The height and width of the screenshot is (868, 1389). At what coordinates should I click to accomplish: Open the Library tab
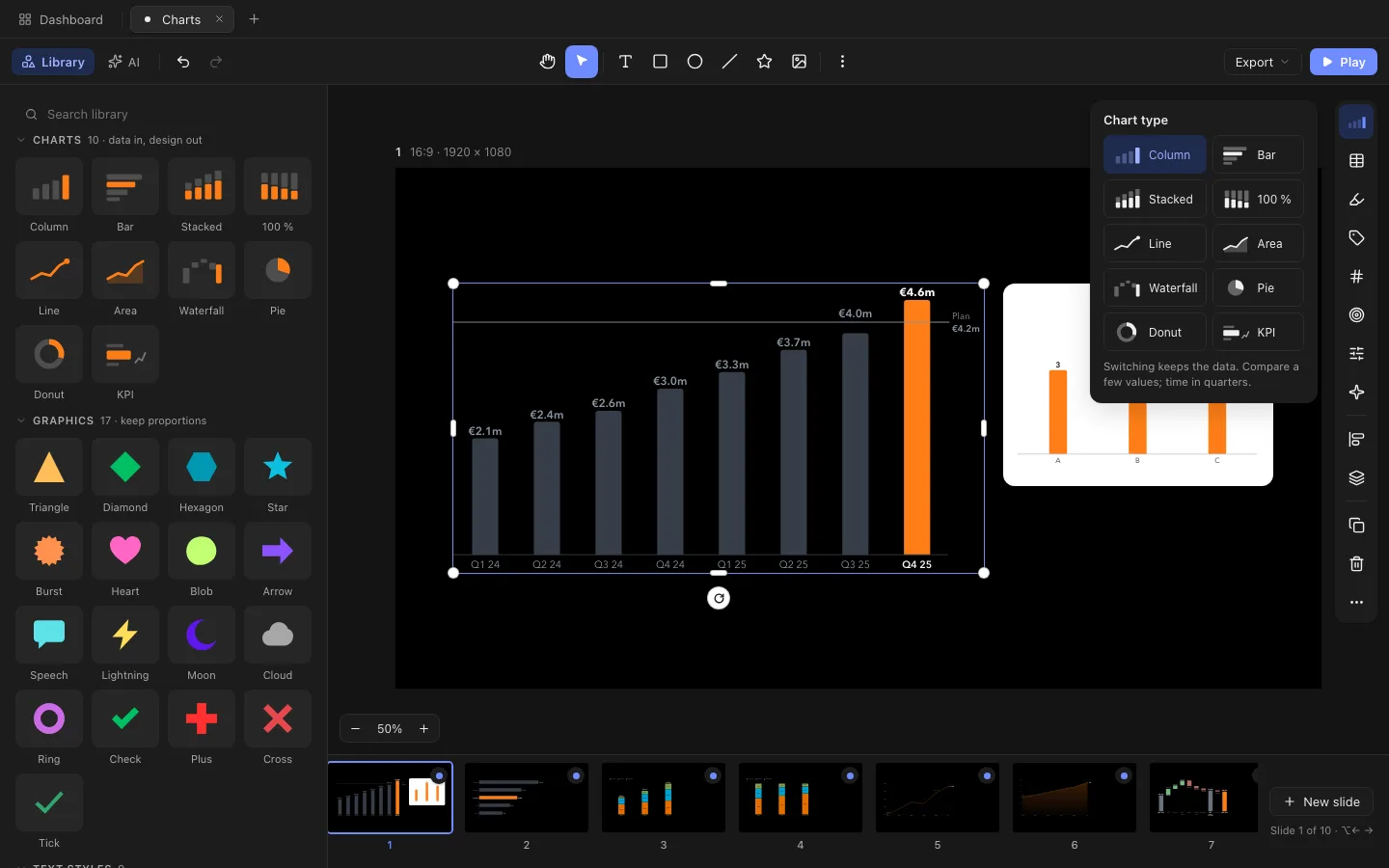[53, 62]
